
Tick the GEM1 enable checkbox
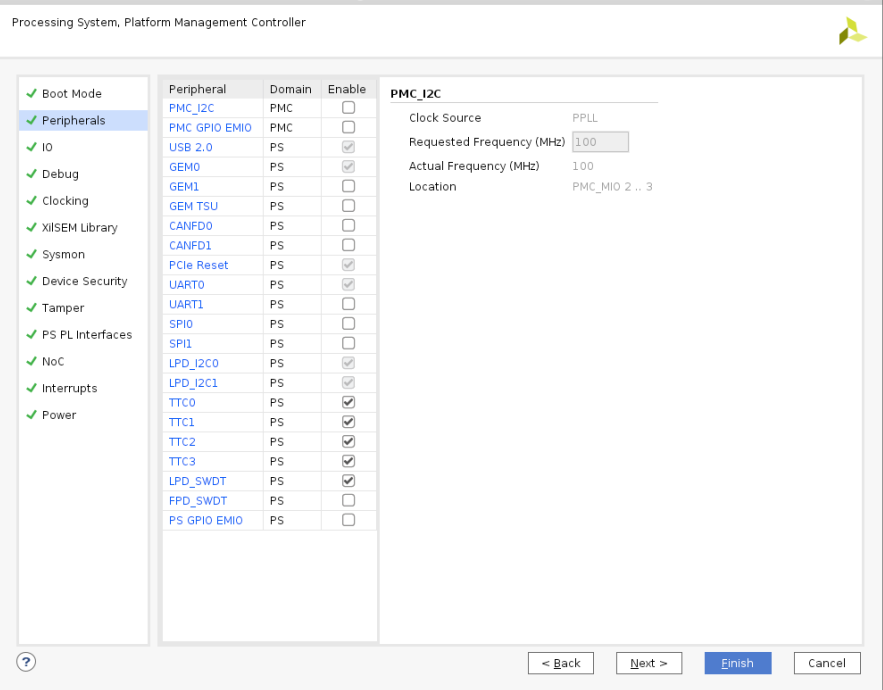[x=348, y=186]
